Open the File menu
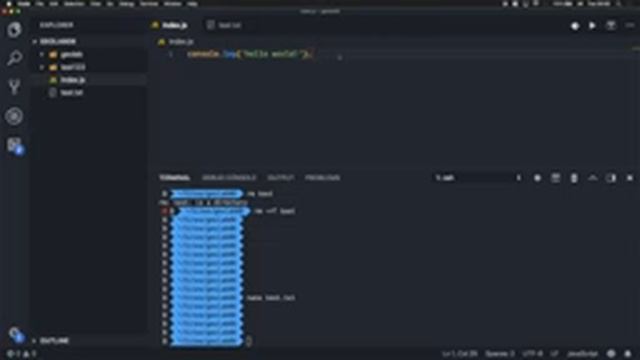This screenshot has width=640, height=360. pos(40,4)
